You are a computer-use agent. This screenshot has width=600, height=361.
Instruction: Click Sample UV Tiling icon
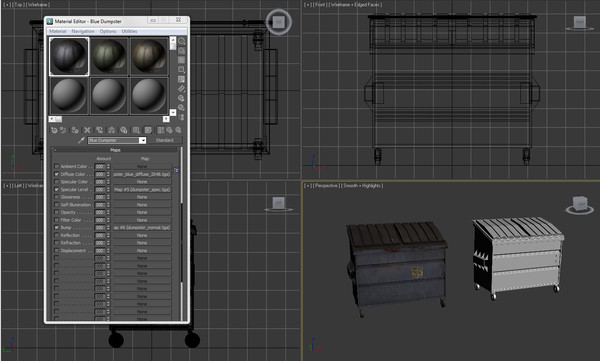tap(182, 70)
